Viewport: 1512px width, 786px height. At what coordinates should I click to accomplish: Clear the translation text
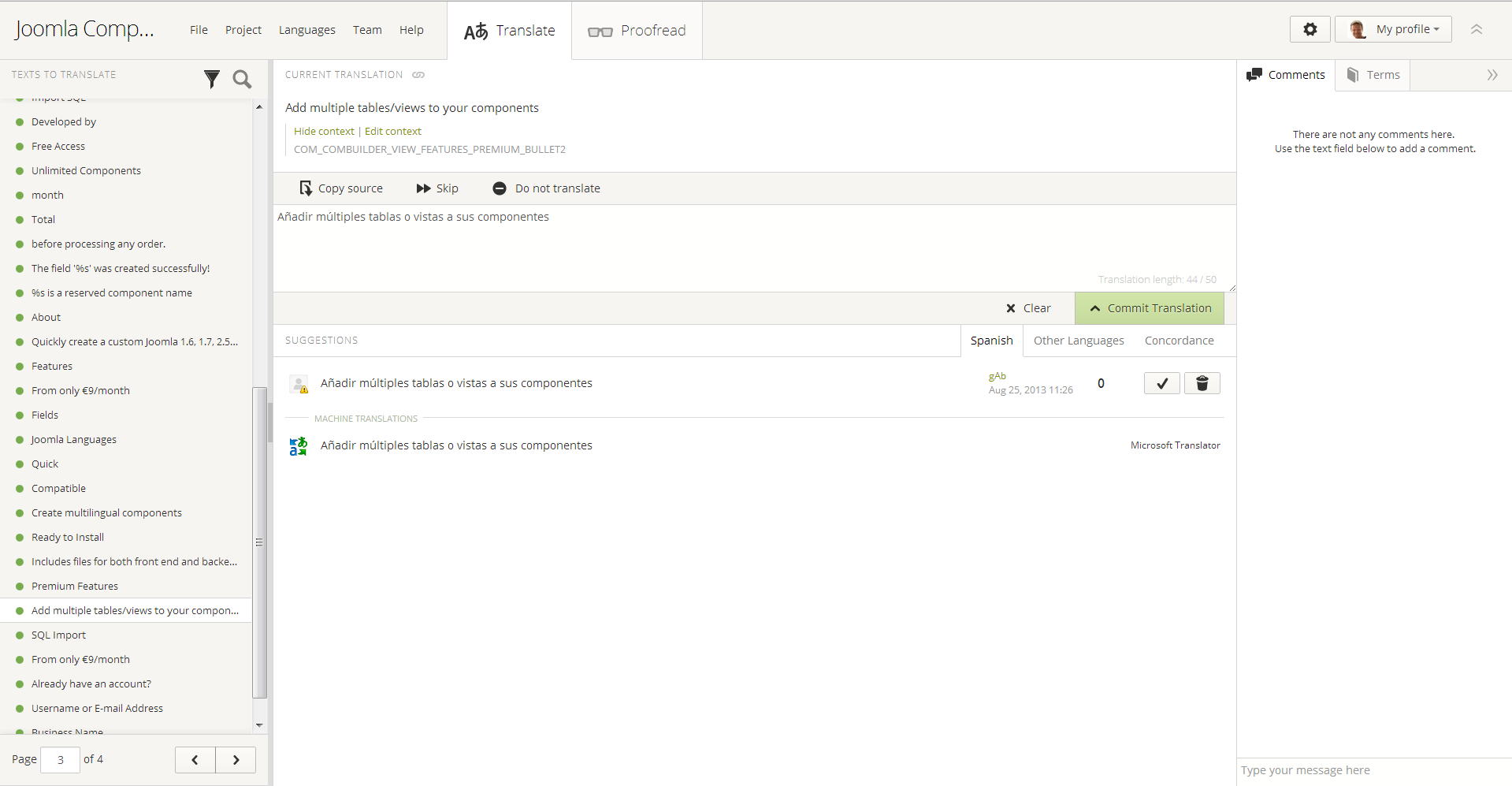tap(1028, 308)
